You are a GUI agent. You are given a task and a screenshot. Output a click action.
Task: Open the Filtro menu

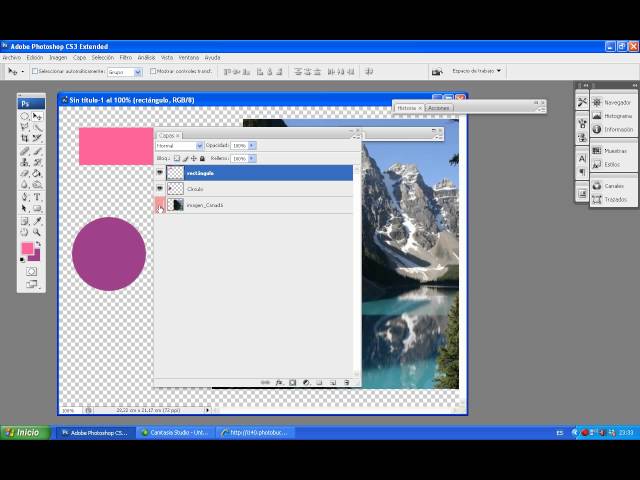pos(126,58)
